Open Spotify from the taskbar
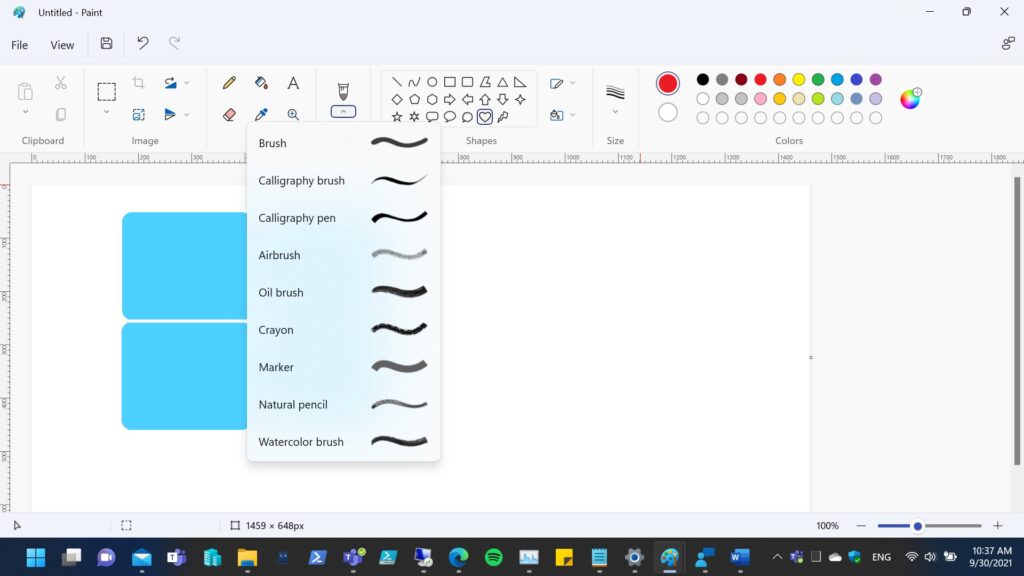 click(x=493, y=557)
